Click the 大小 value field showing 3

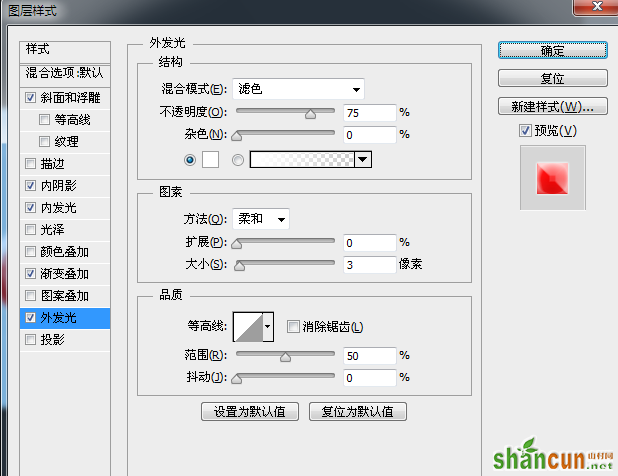pyautogui.click(x=369, y=265)
